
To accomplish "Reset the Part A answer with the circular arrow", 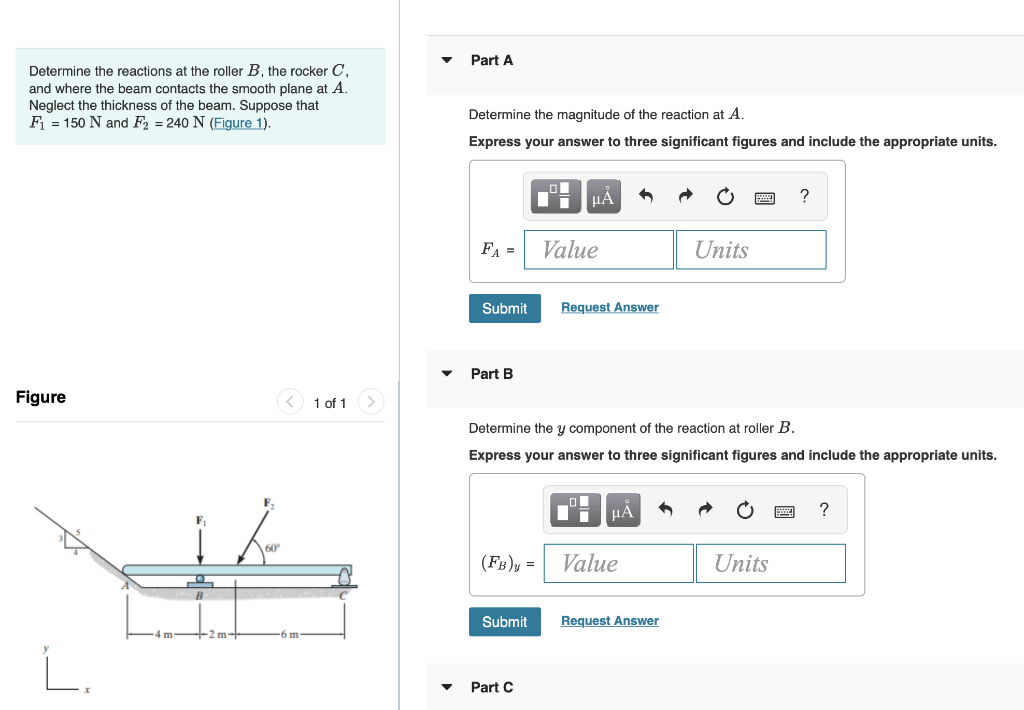I will [724, 196].
